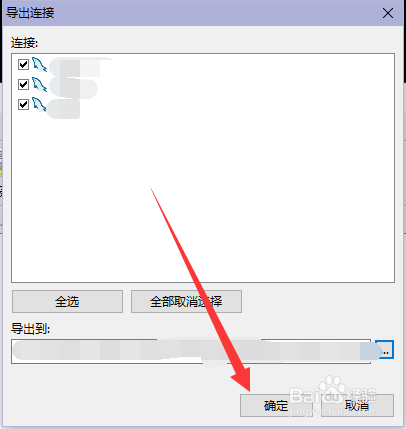Untick the third connection checkbox
406x429 pixels.
click(x=23, y=104)
